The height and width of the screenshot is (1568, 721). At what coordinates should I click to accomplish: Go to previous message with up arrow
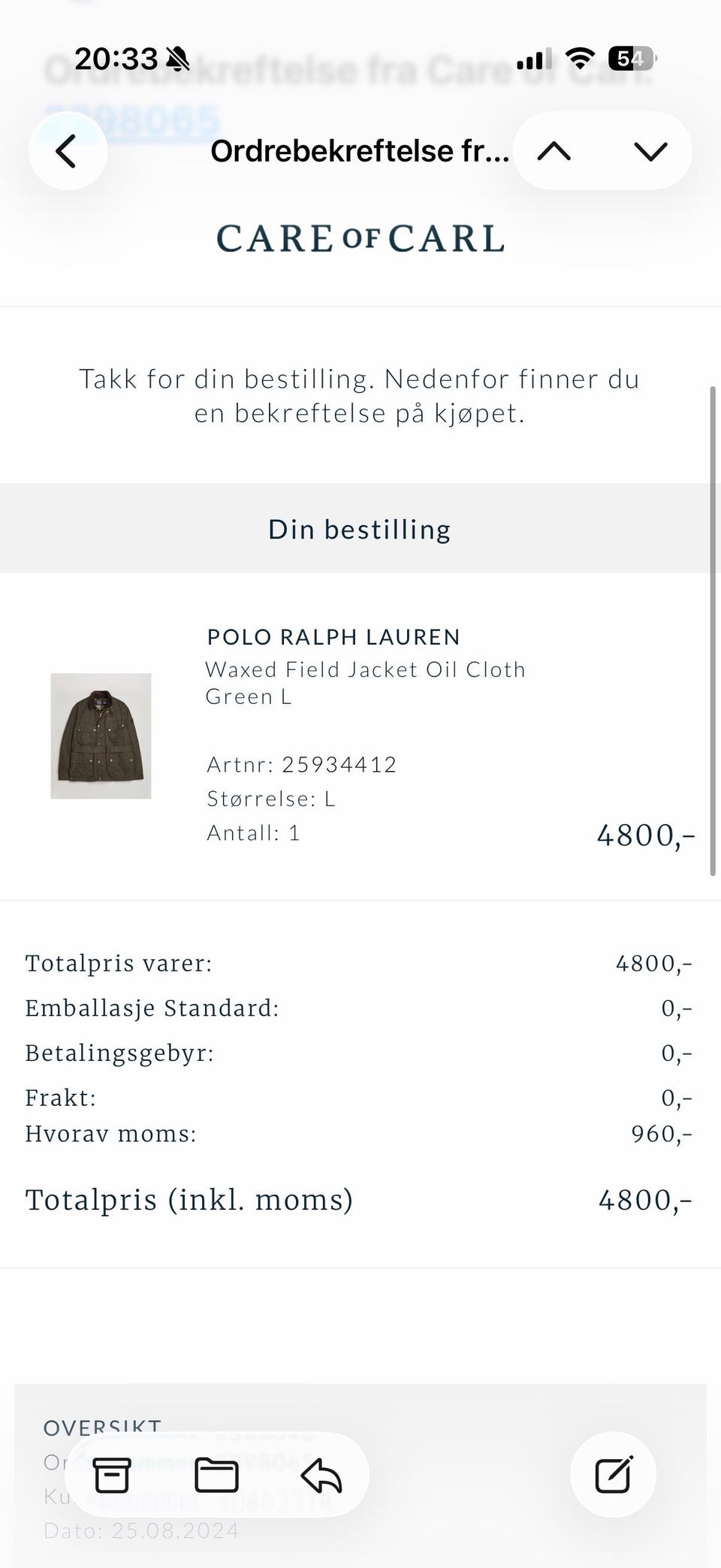coord(554,151)
